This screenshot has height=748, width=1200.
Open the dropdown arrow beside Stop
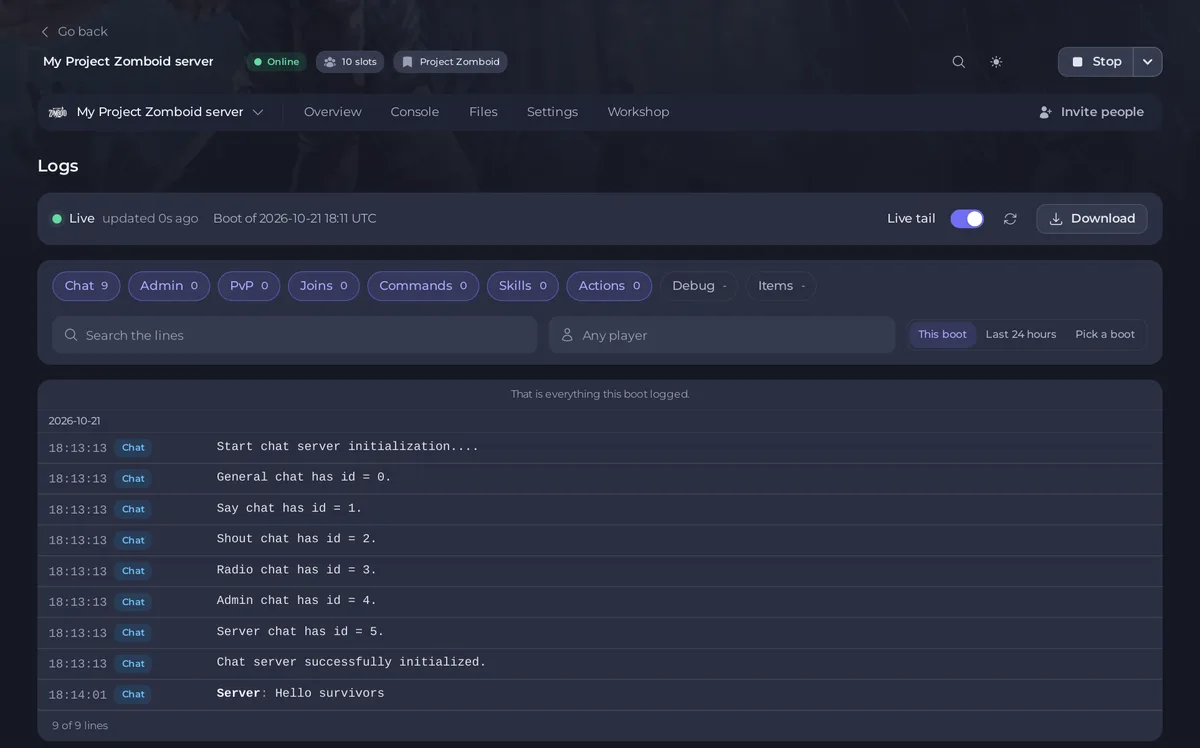click(x=1148, y=62)
